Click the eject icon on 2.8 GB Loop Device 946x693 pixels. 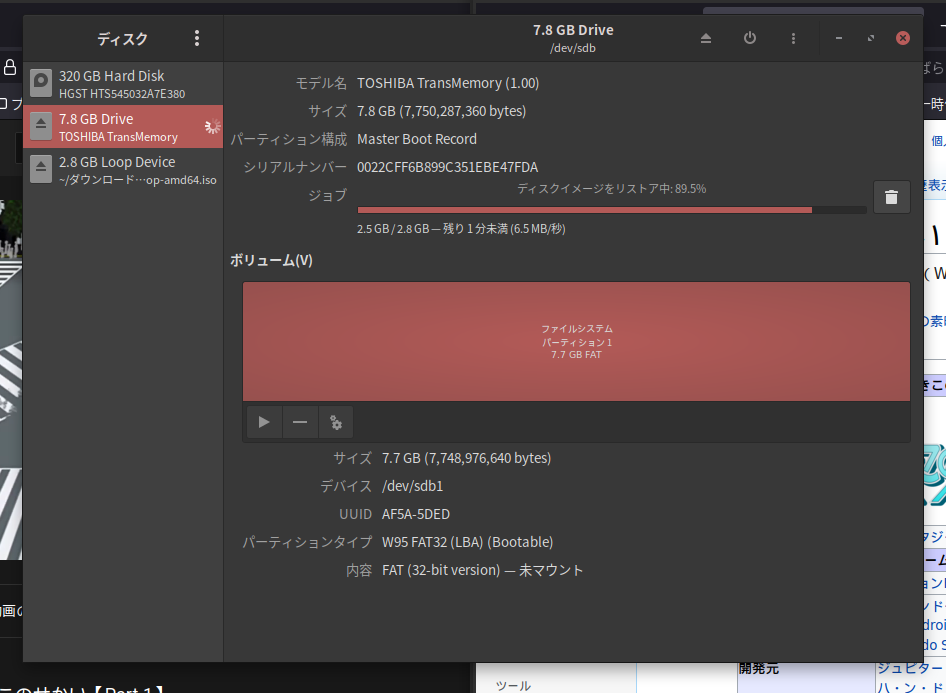(41, 170)
